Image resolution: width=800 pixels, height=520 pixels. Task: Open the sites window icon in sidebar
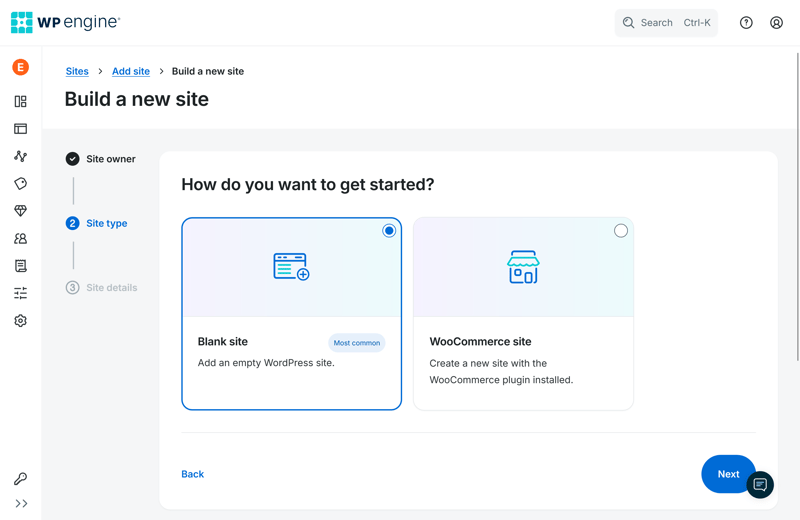point(20,129)
